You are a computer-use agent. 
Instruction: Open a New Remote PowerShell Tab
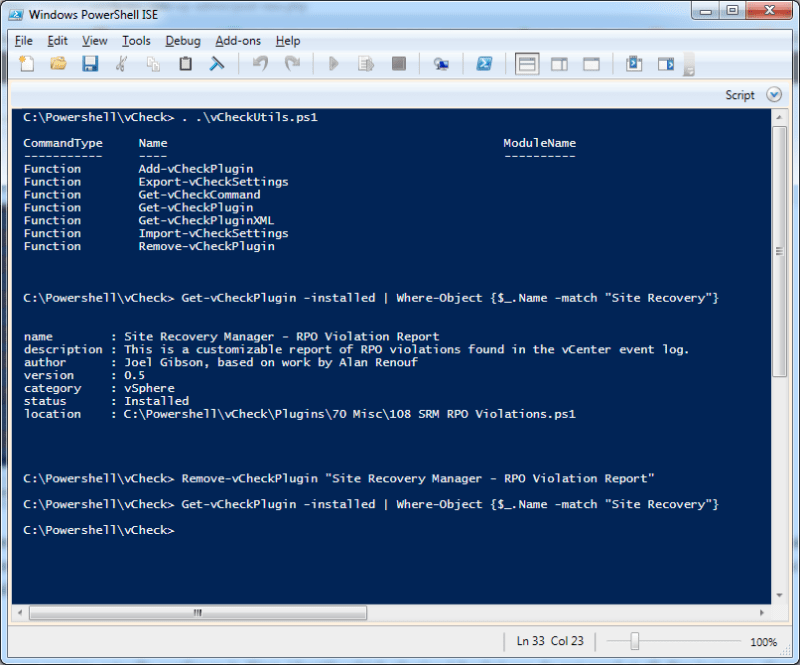pos(441,63)
